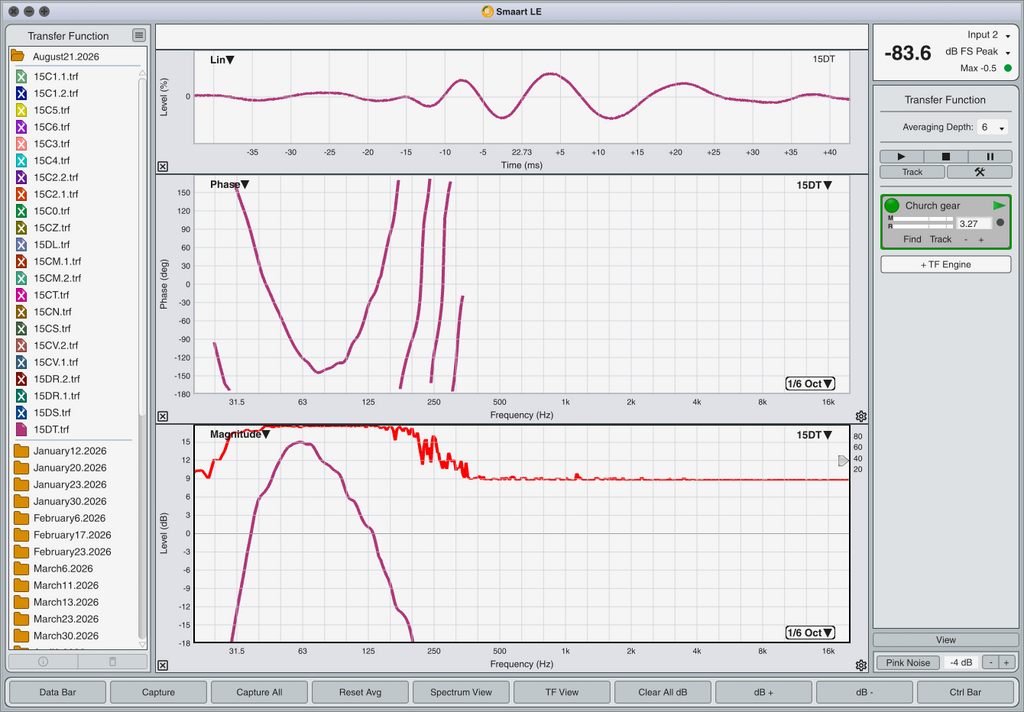This screenshot has width=1024, height=712.
Task: Click Find delay in Church gear engine
Action: pyautogui.click(x=912, y=239)
